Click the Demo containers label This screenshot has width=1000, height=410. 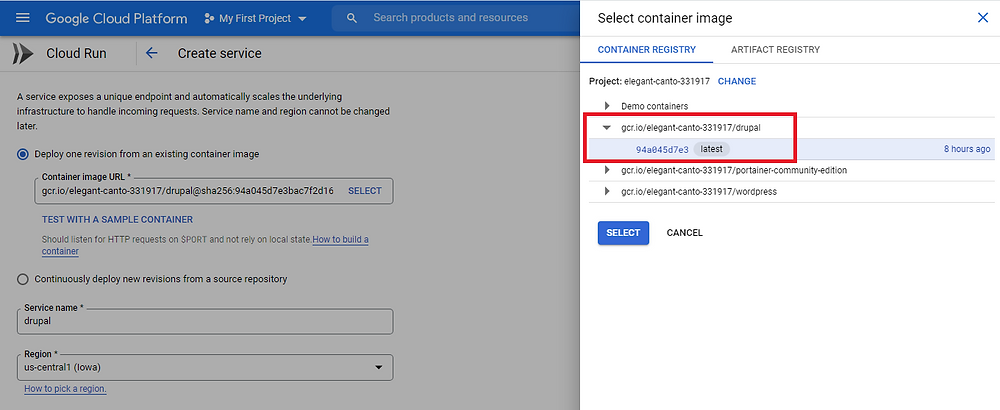[654, 106]
